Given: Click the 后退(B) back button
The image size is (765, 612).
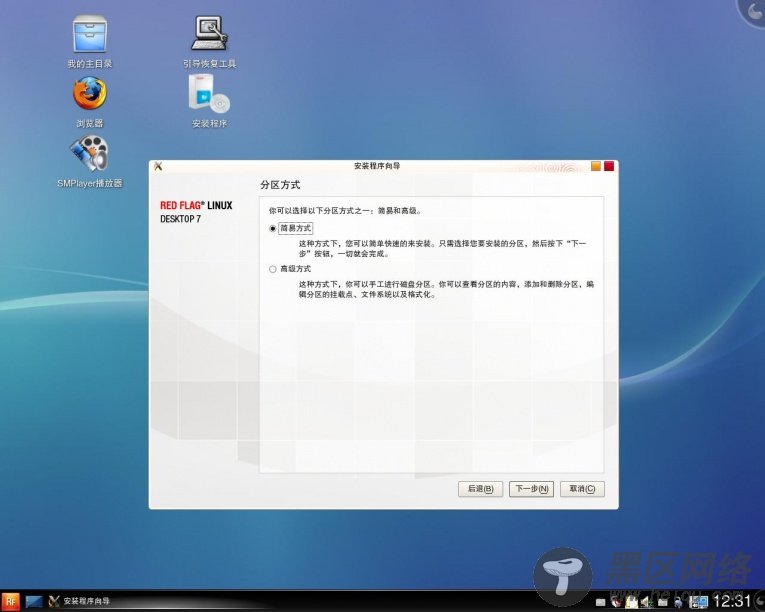Looking at the screenshot, I should (x=481, y=489).
